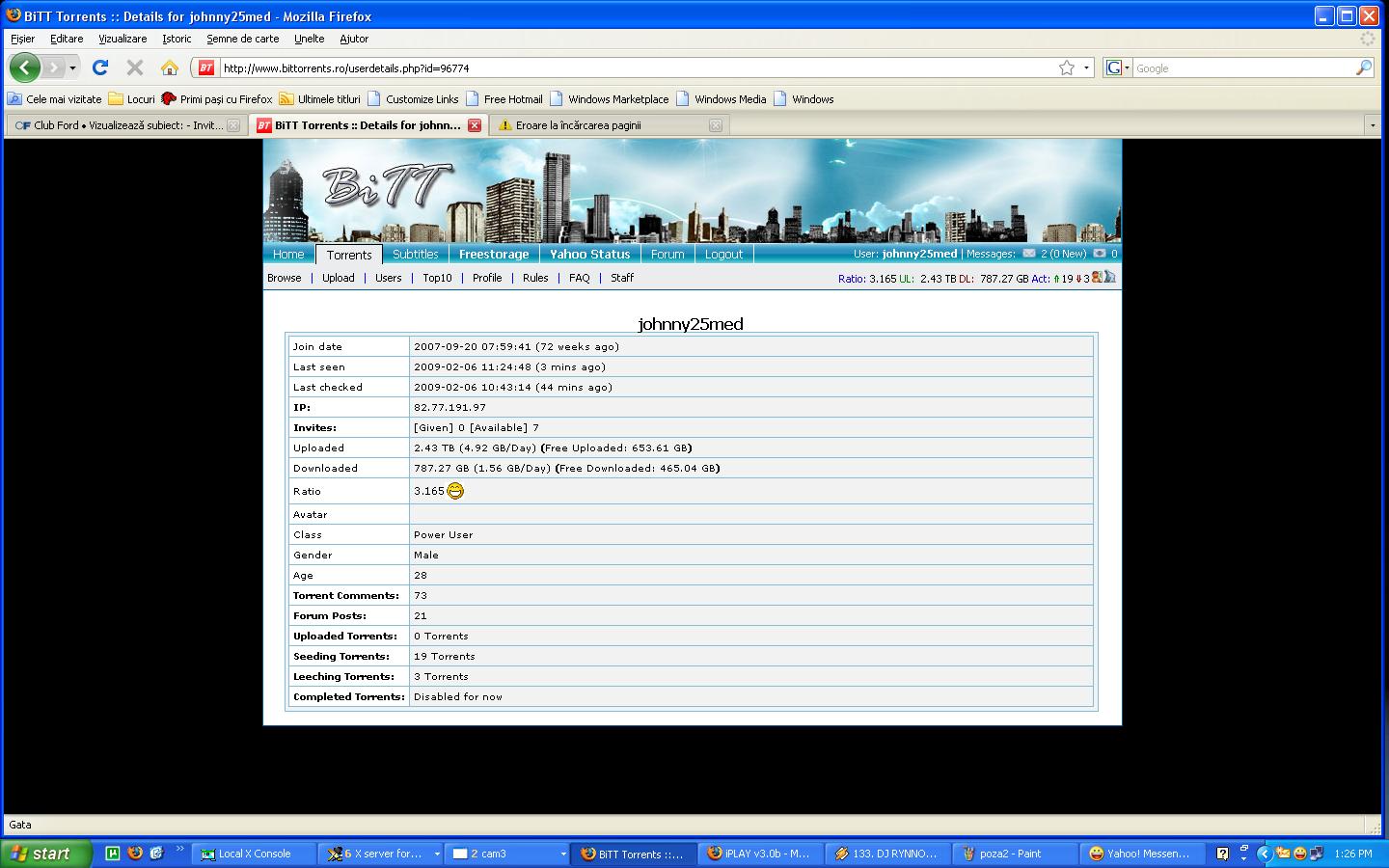Viewport: 1389px width, 868px height.
Task: Click the search magnifier icon
Action: click(x=1363, y=68)
